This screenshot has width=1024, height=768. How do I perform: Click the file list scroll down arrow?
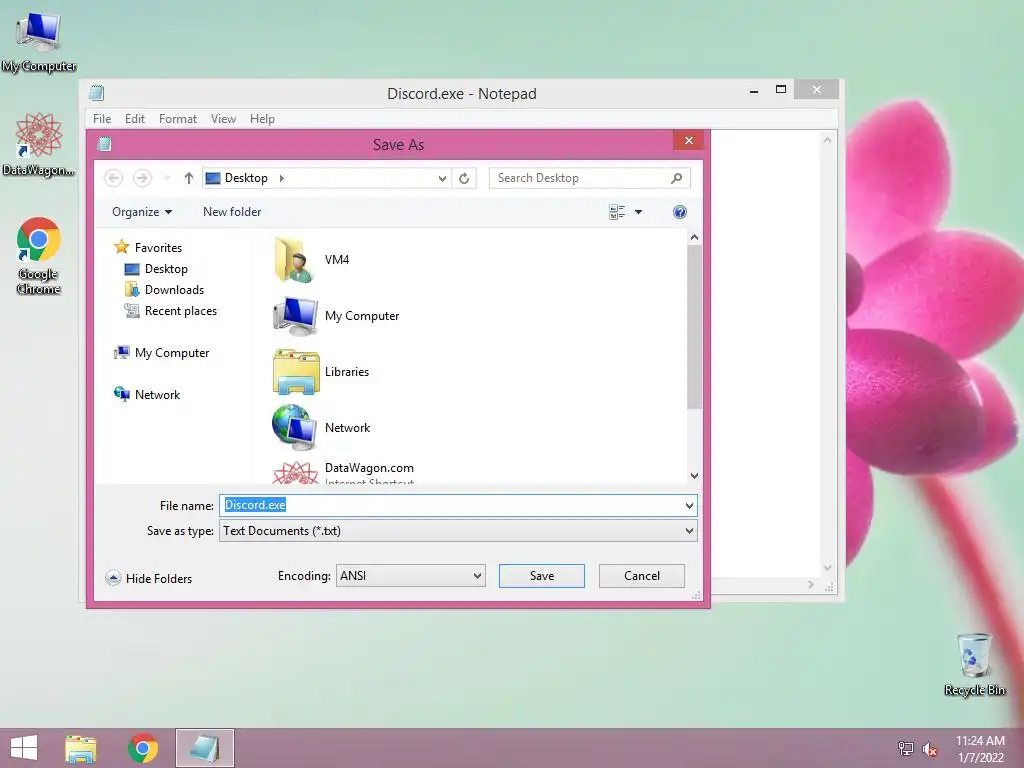(x=694, y=476)
